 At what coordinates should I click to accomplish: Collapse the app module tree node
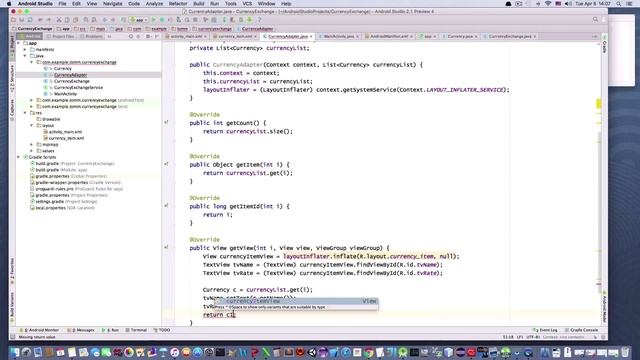click(x=18, y=43)
